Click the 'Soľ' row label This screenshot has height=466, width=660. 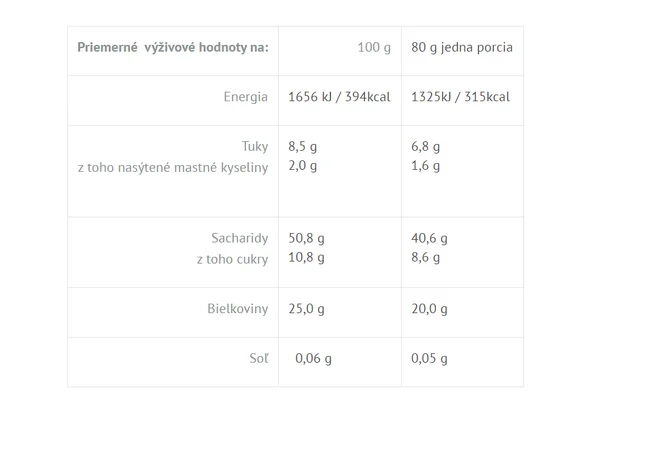(x=258, y=358)
